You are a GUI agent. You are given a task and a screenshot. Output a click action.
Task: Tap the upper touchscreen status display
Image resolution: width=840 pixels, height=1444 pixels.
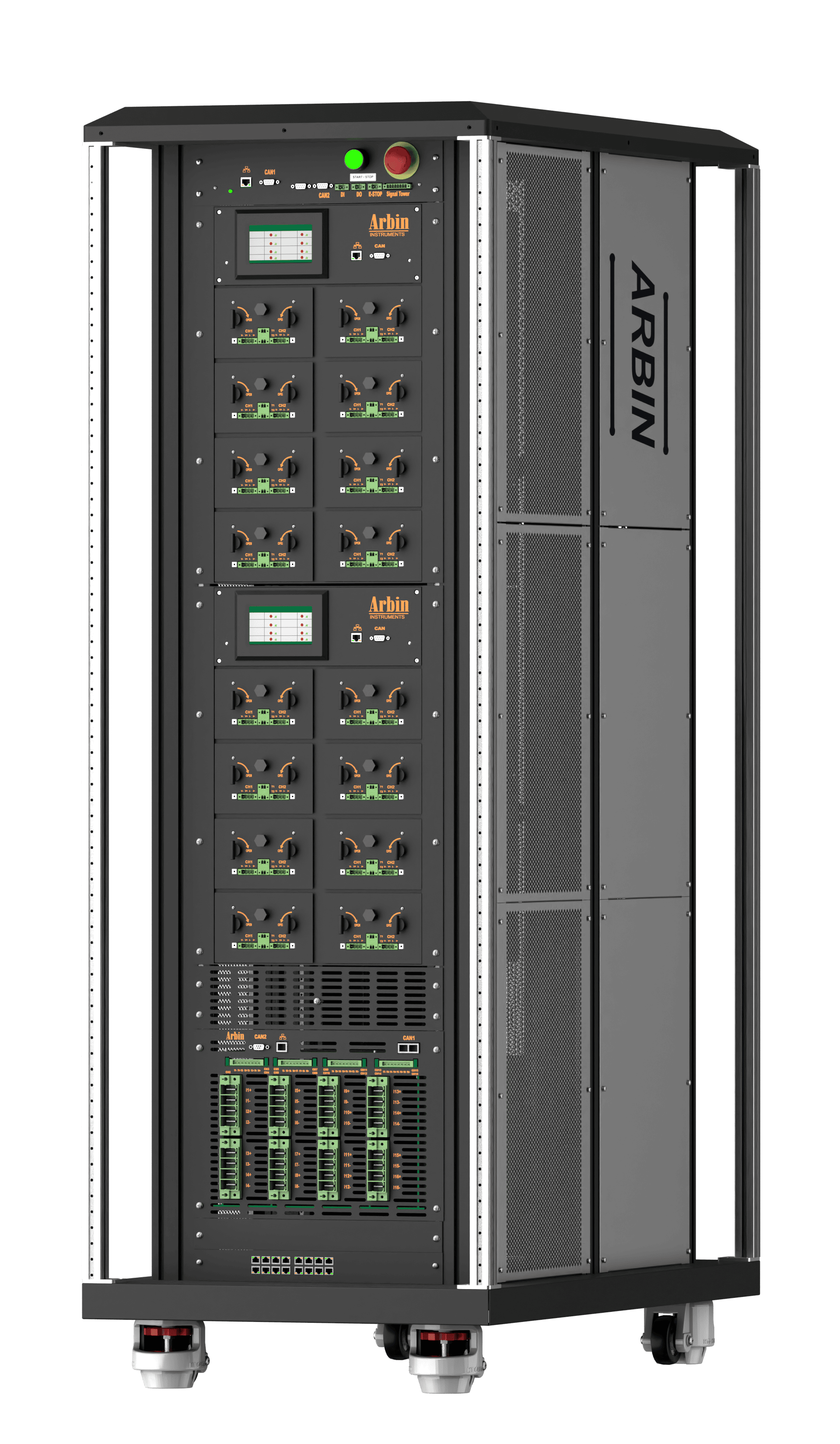click(x=280, y=244)
